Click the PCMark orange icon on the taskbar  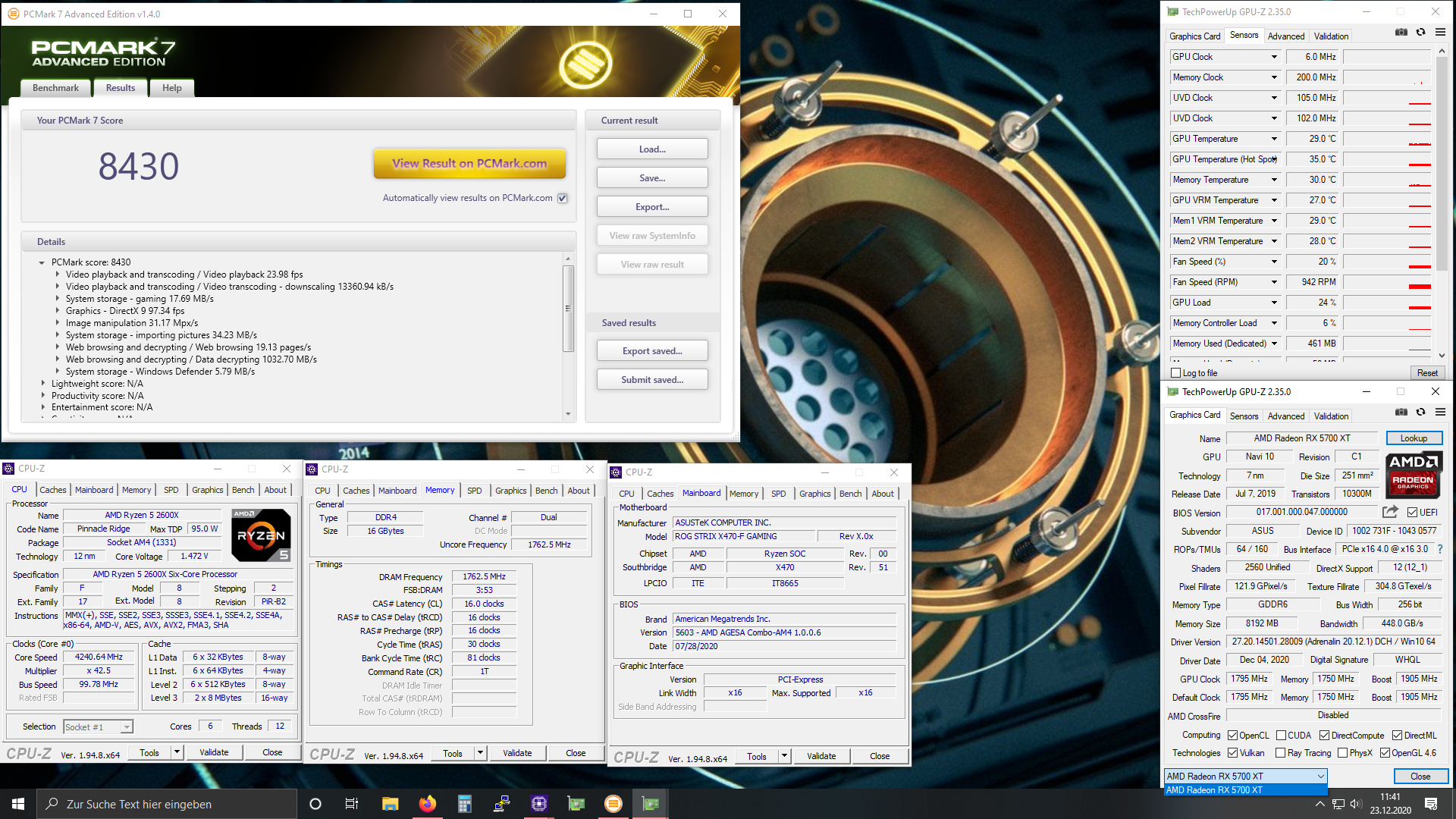(613, 804)
